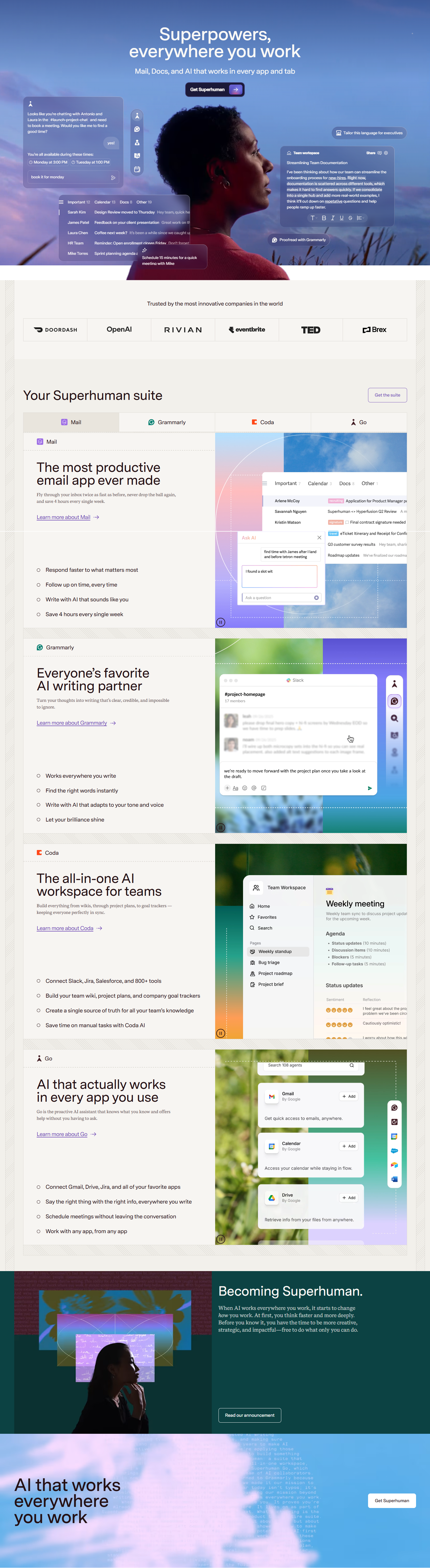Click Proofread with Grammarly chip
The image size is (430, 1568).
click(x=299, y=240)
